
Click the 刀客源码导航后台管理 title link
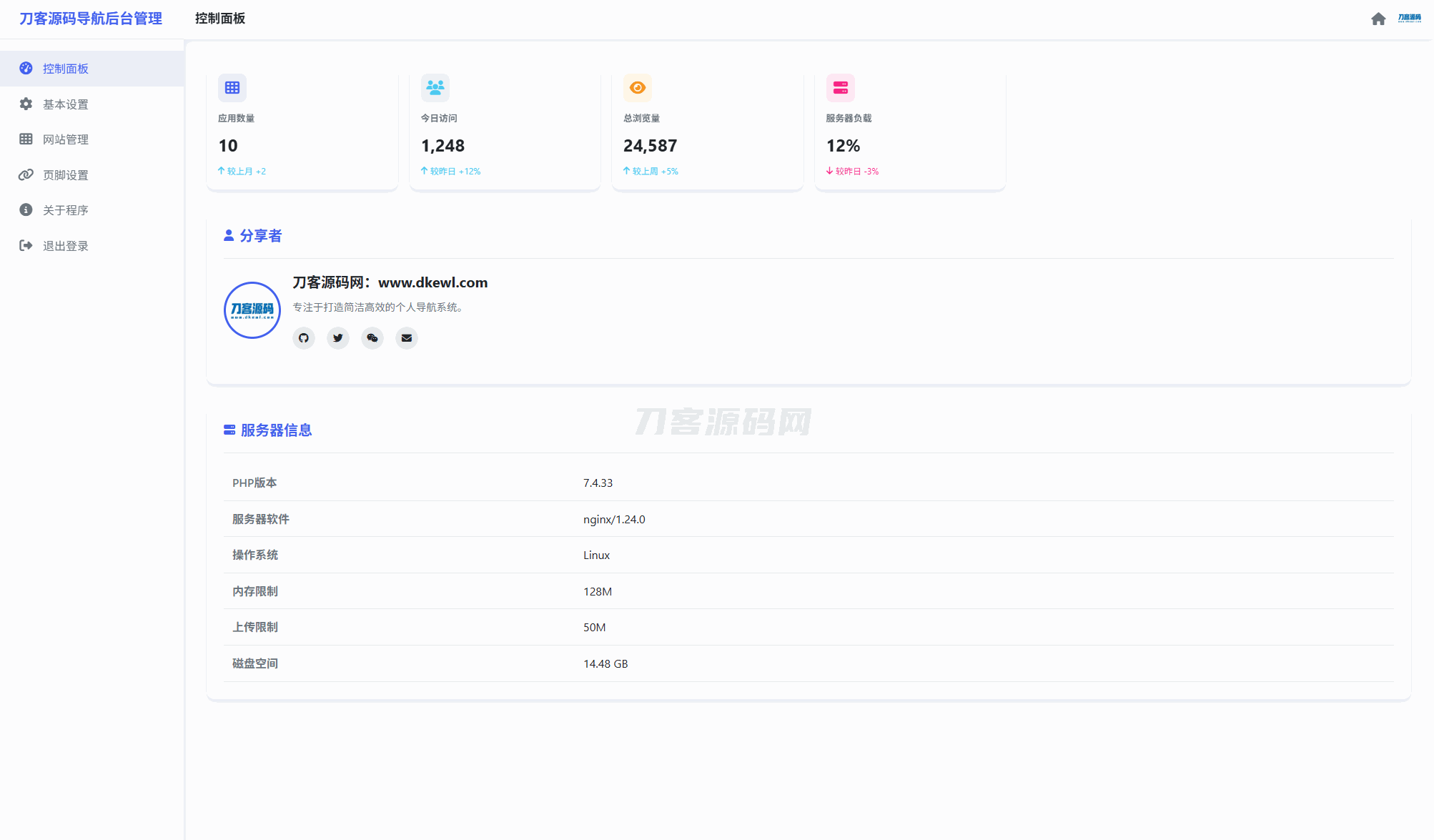pos(91,19)
